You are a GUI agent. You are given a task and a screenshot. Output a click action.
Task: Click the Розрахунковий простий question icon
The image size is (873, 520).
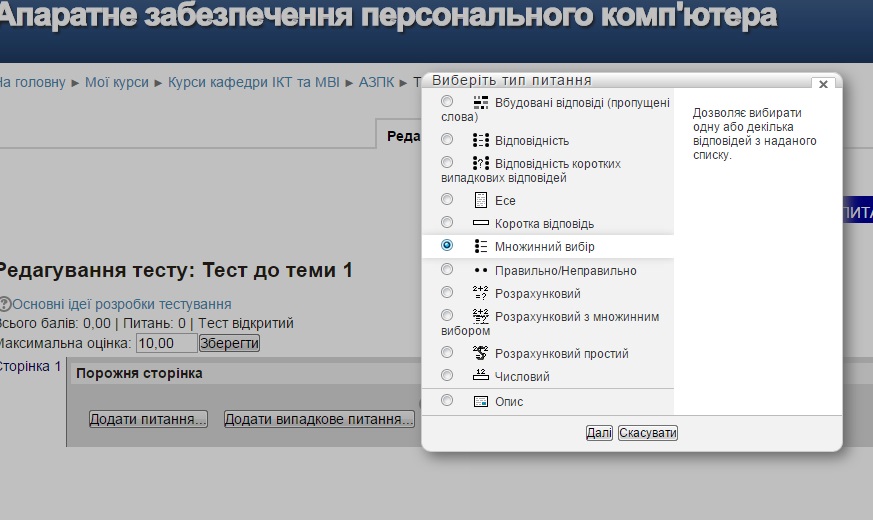pos(480,353)
